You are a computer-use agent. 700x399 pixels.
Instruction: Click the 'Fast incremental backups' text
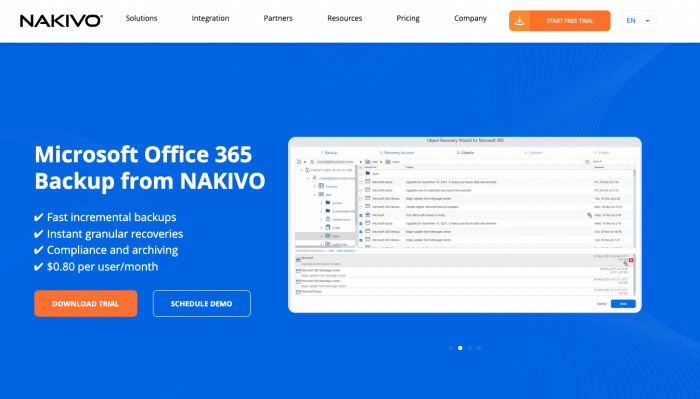112,217
